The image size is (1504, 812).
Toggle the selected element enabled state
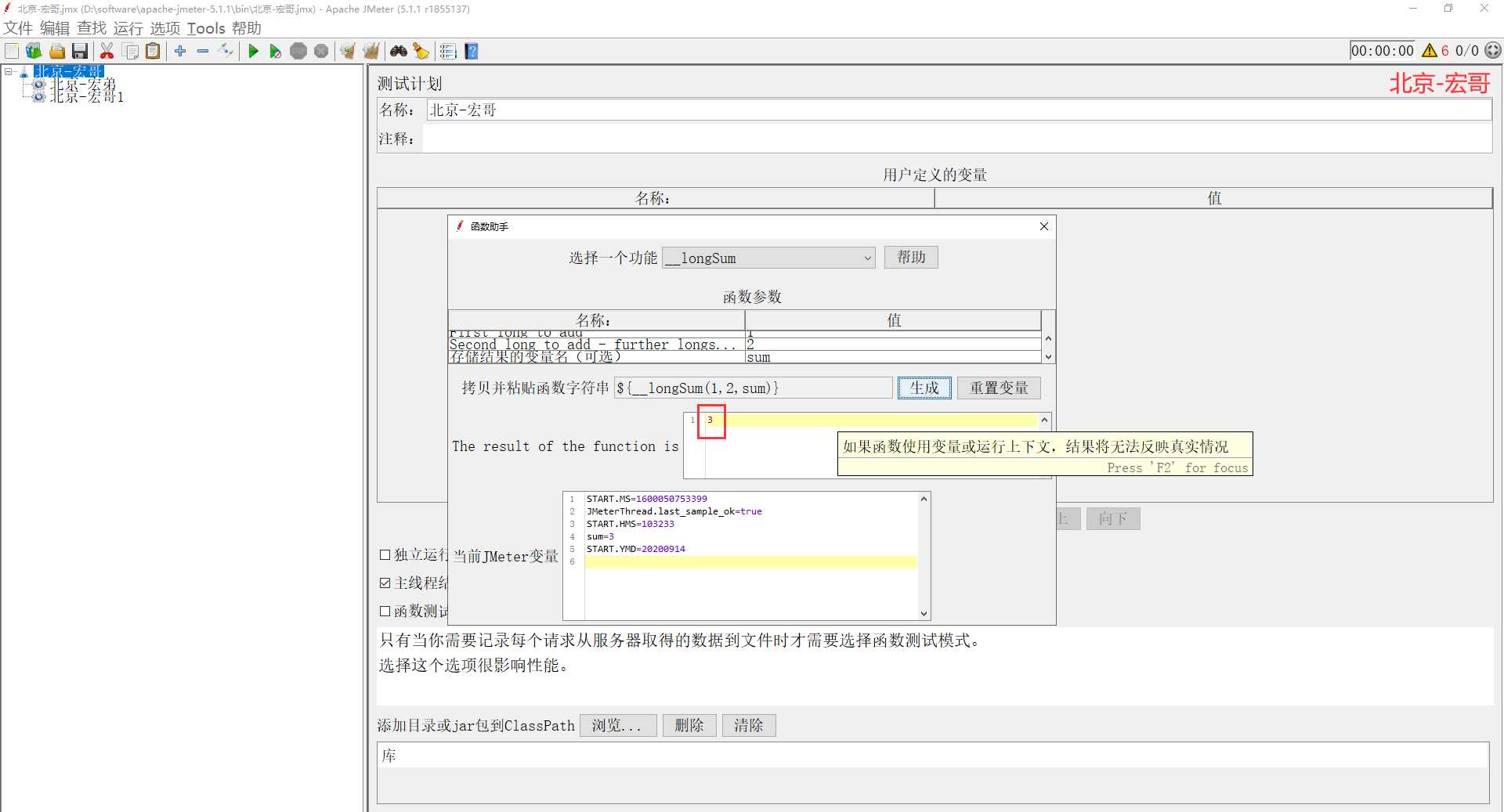[226, 51]
